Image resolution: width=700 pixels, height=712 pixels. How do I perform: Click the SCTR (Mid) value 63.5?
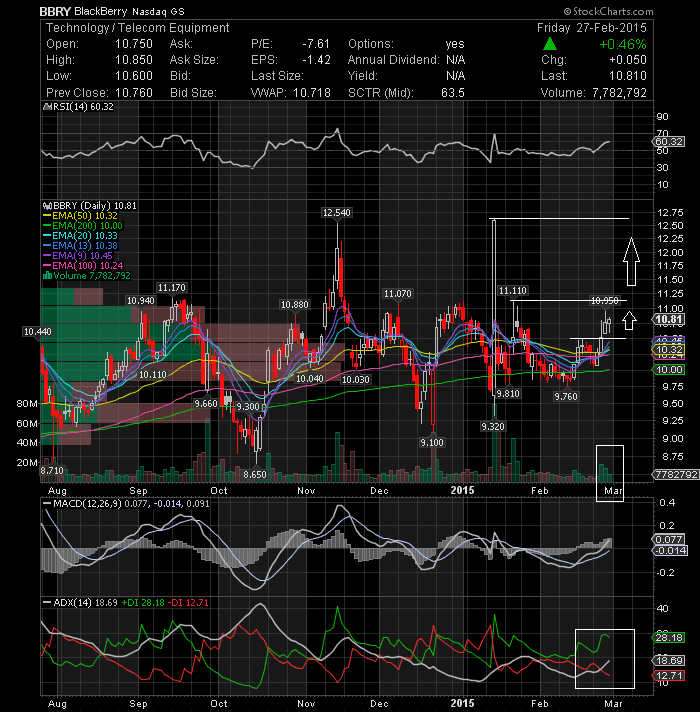(x=453, y=93)
